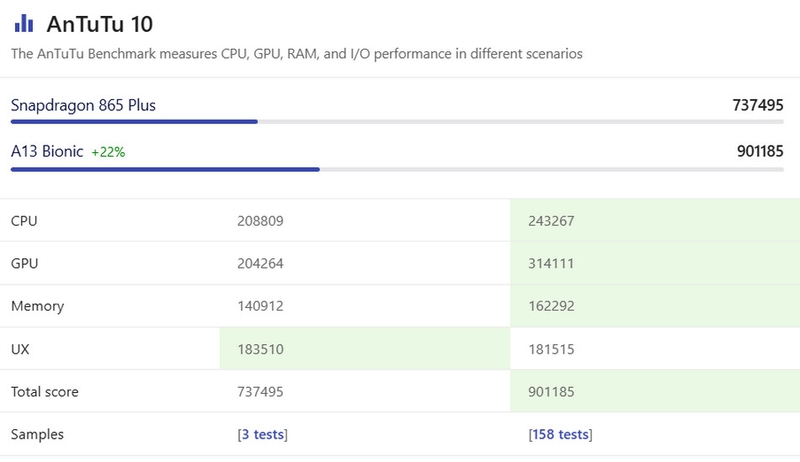Image resolution: width=800 pixels, height=462 pixels.
Task: Click the AnTuTu Benchmark description text
Action: click(x=296, y=54)
